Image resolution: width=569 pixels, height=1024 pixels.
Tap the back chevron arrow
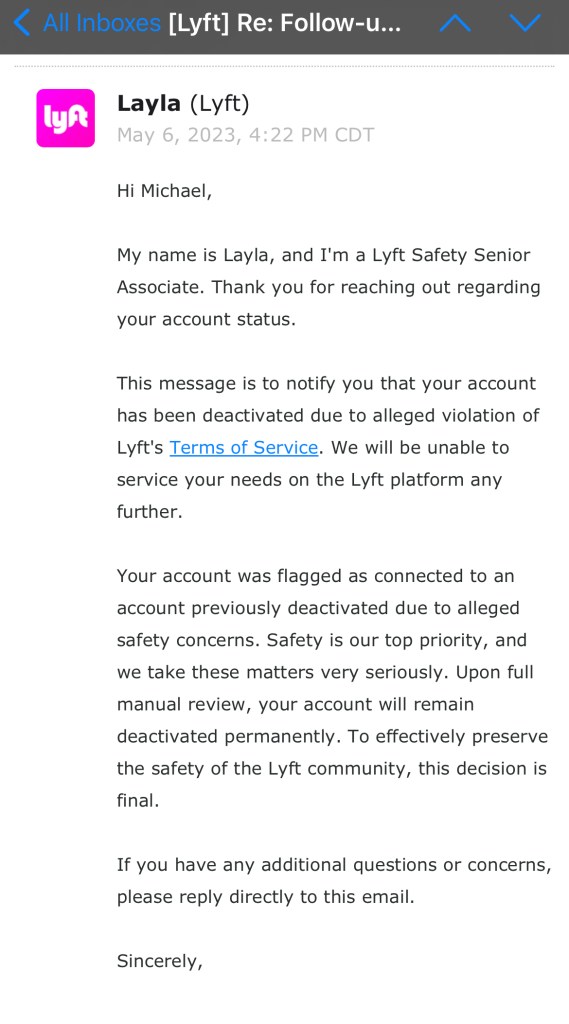[22, 23]
